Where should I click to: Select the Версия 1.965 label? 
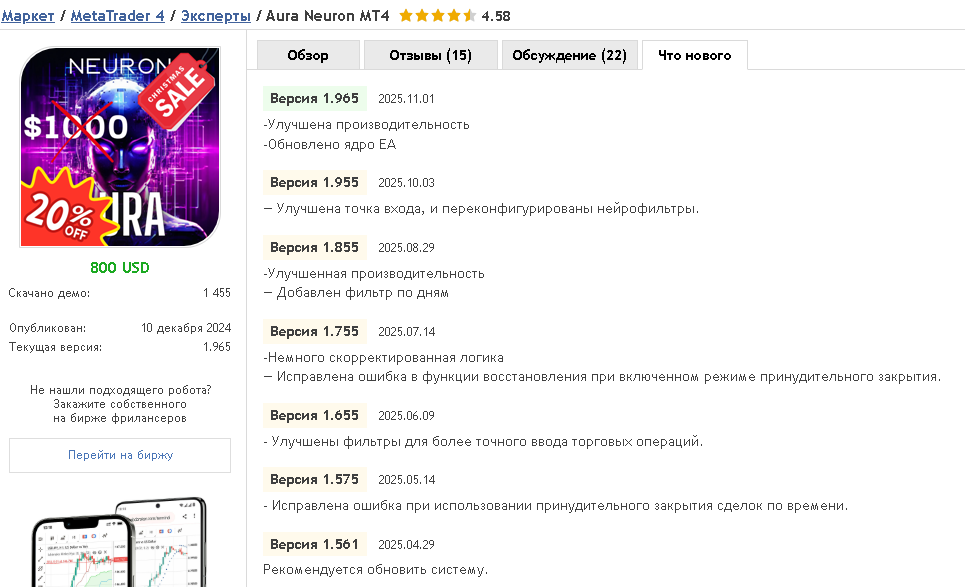[x=314, y=98]
